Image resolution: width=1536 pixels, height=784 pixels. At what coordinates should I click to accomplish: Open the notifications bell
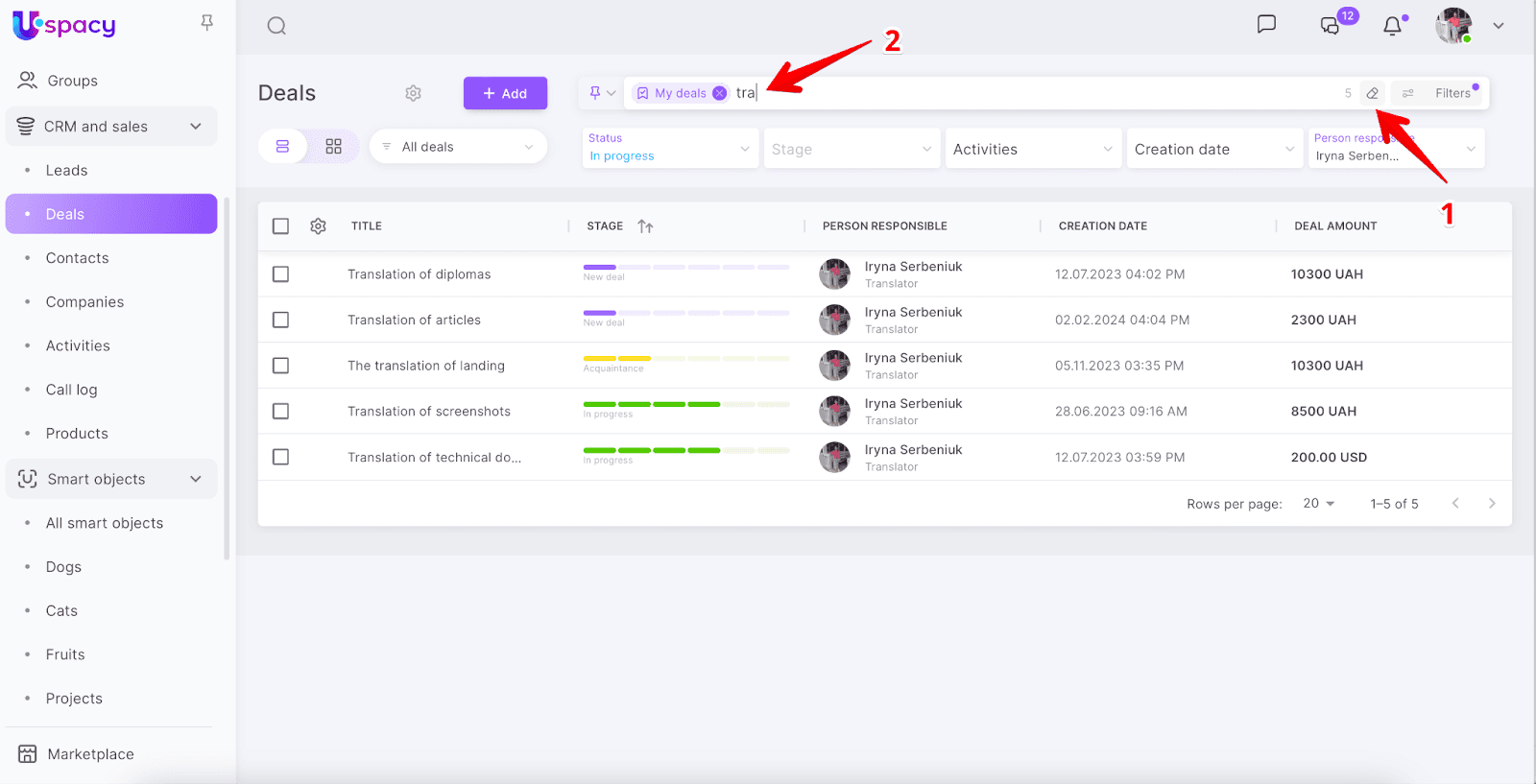(x=1392, y=26)
